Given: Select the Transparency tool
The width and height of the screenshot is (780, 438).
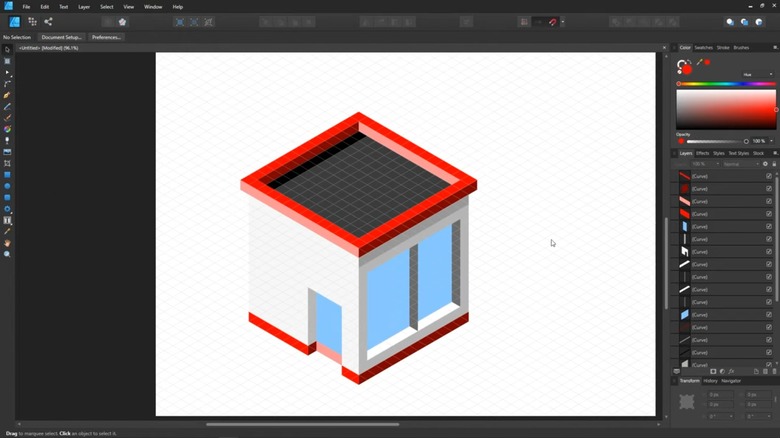Looking at the screenshot, I should click(x=7, y=141).
